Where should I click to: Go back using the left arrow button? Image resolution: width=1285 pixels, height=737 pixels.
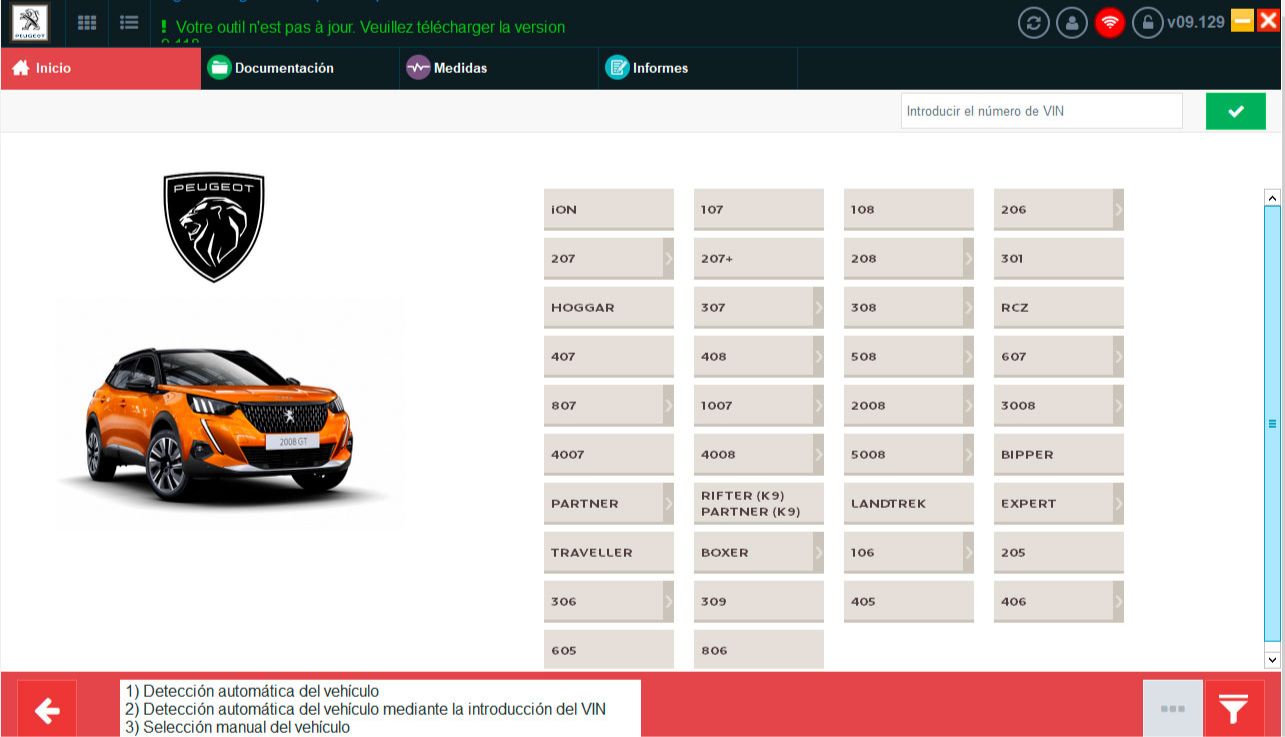point(47,710)
